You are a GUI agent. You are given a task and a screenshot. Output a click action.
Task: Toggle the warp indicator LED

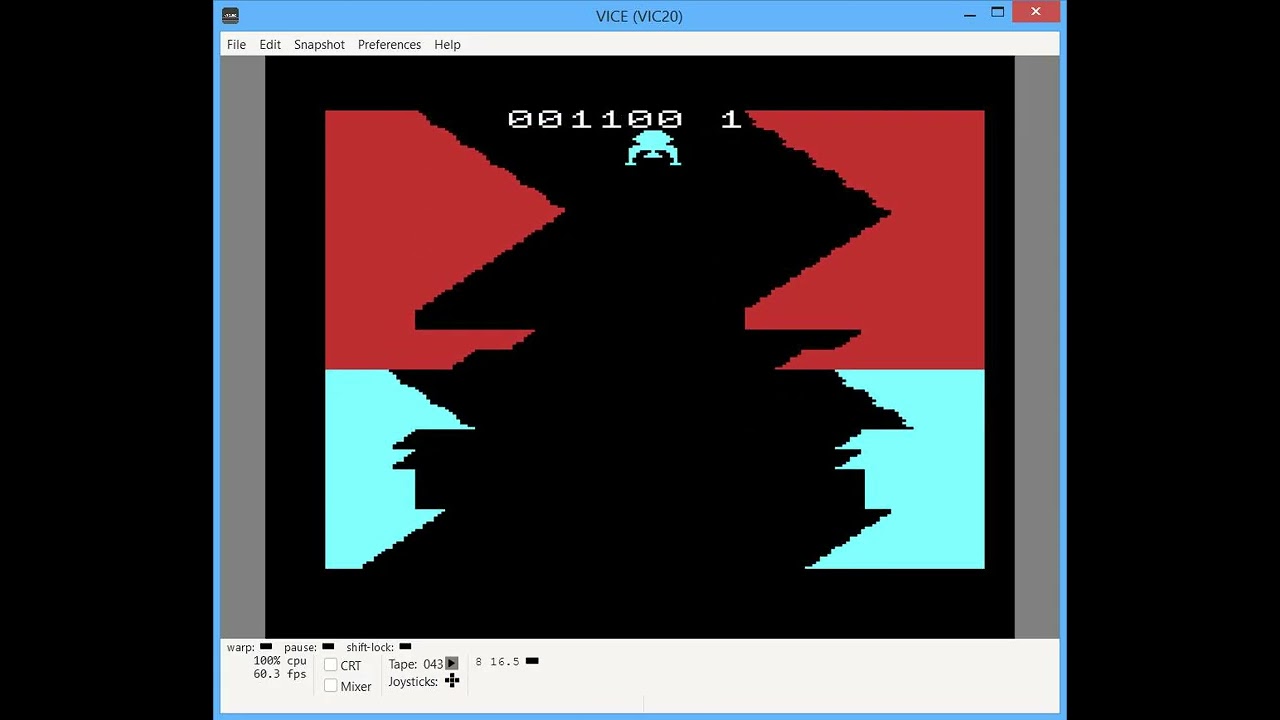tap(266, 647)
